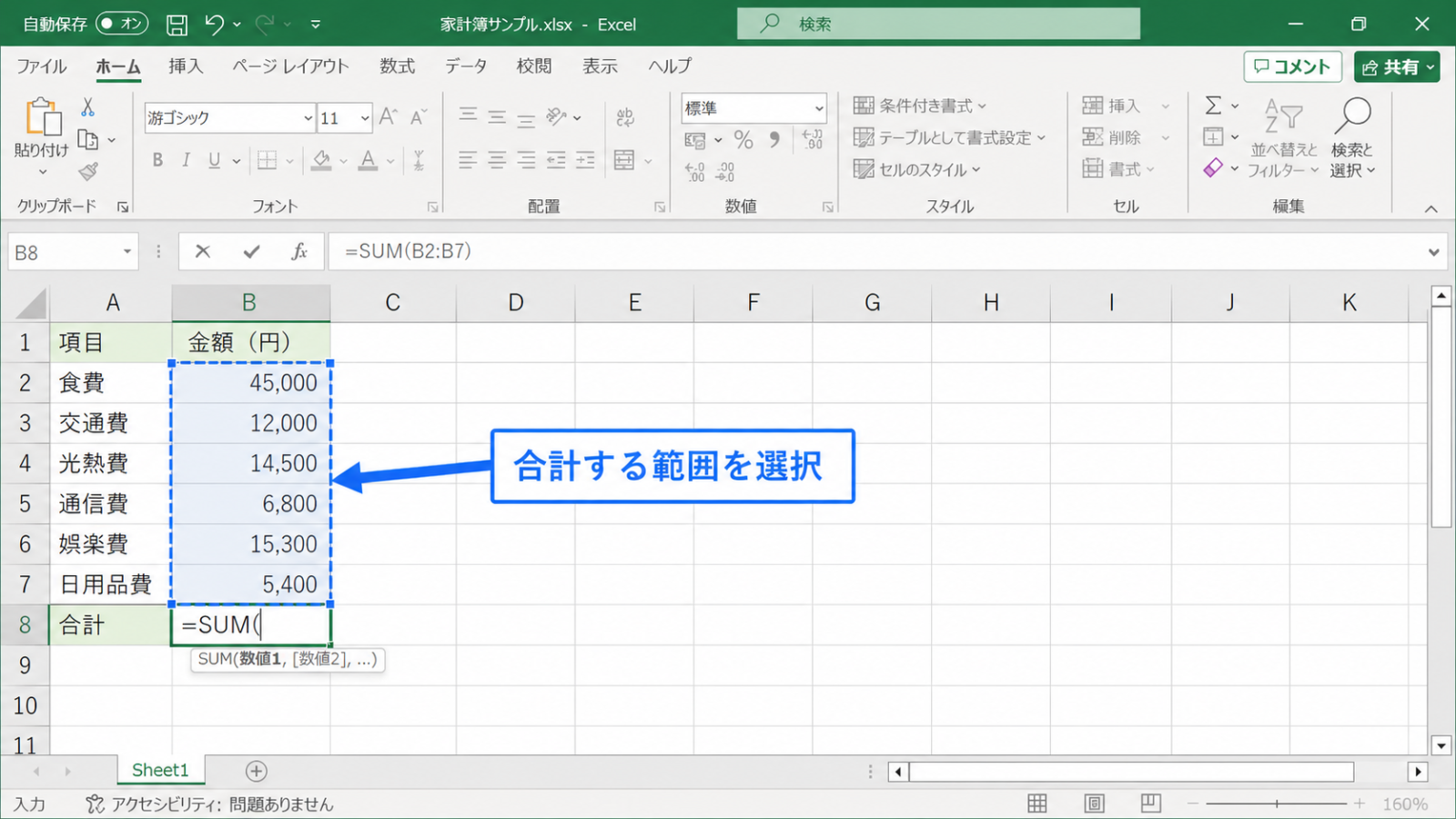Open テーブルとして書式設定 dropdown
This screenshot has width=1456, height=819.
(x=949, y=137)
